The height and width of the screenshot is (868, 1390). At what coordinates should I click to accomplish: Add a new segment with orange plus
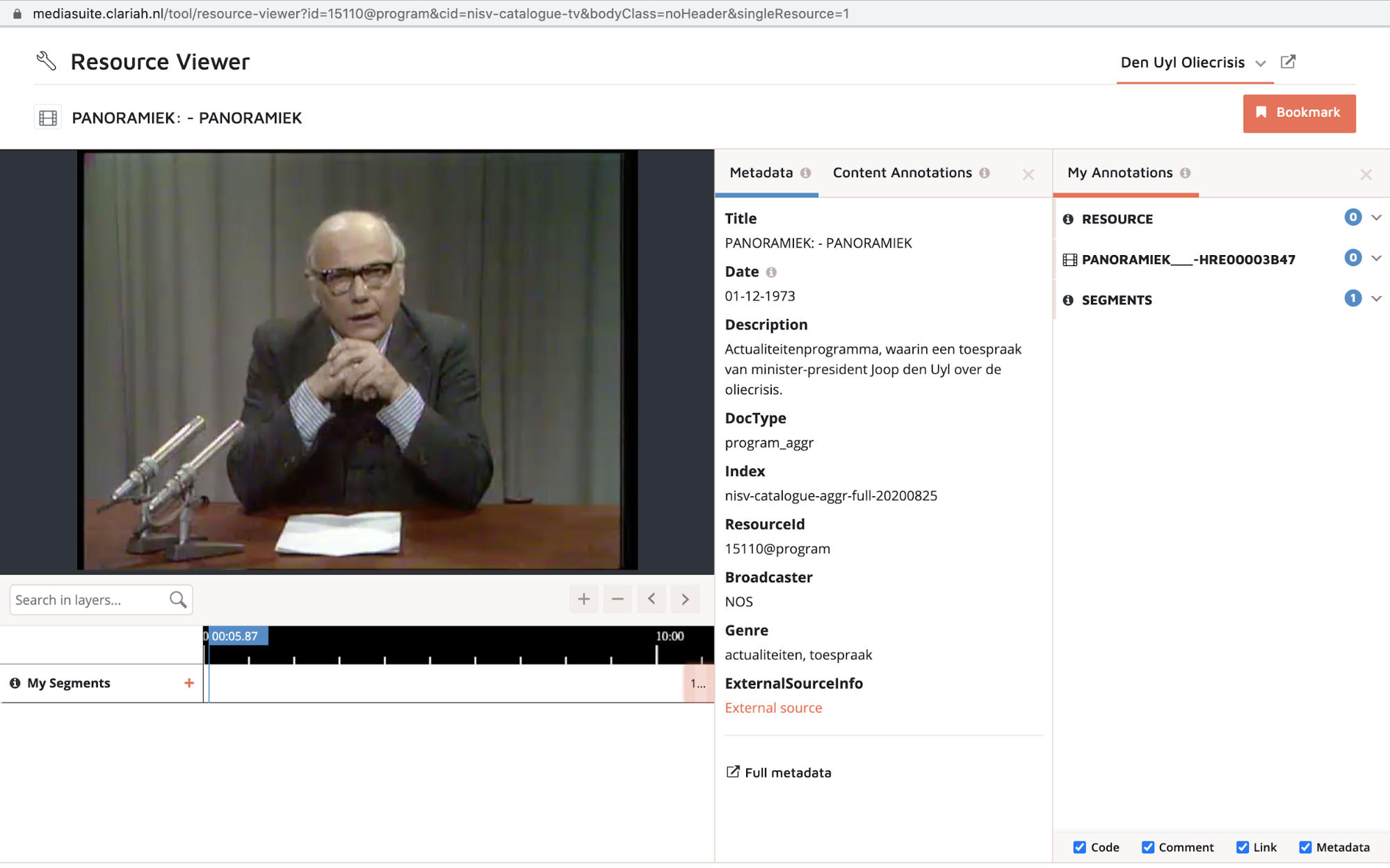[188, 683]
